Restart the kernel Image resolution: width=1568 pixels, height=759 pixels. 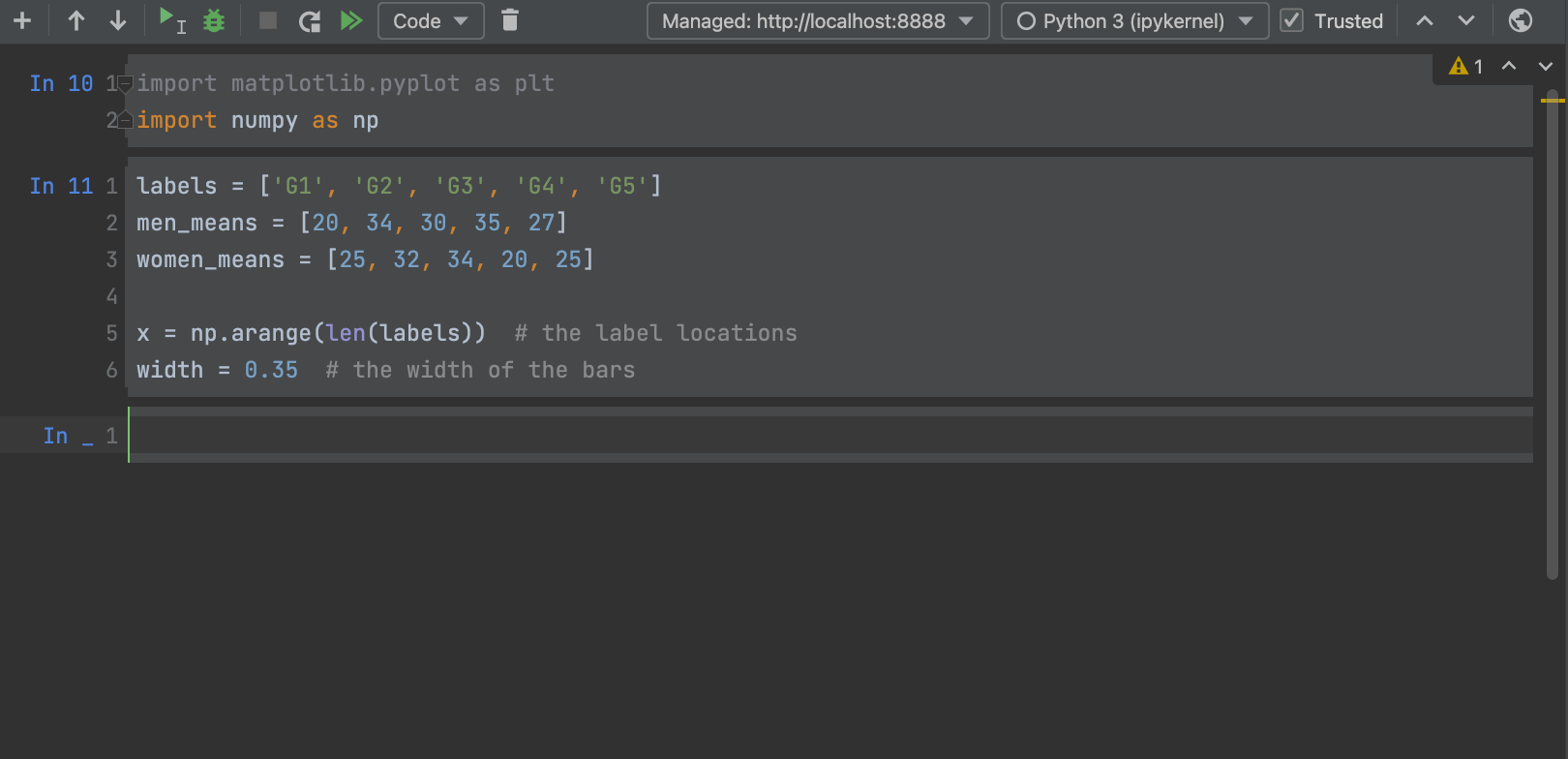(x=310, y=20)
